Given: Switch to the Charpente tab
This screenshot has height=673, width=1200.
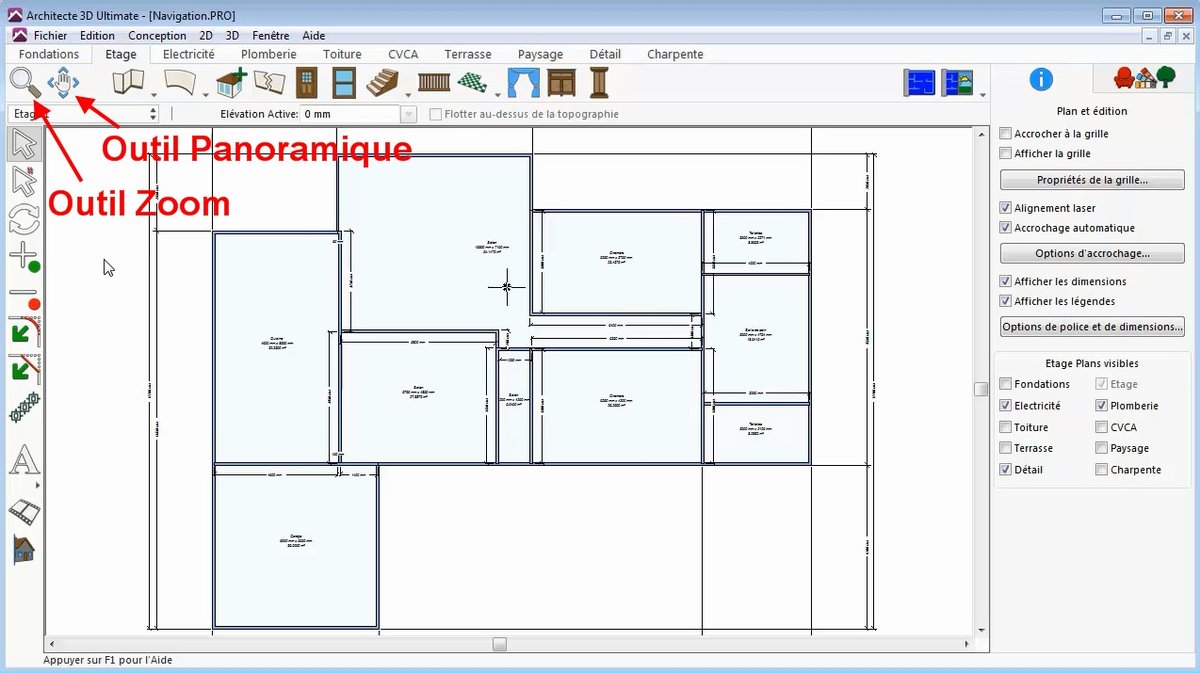Looking at the screenshot, I should [x=675, y=54].
